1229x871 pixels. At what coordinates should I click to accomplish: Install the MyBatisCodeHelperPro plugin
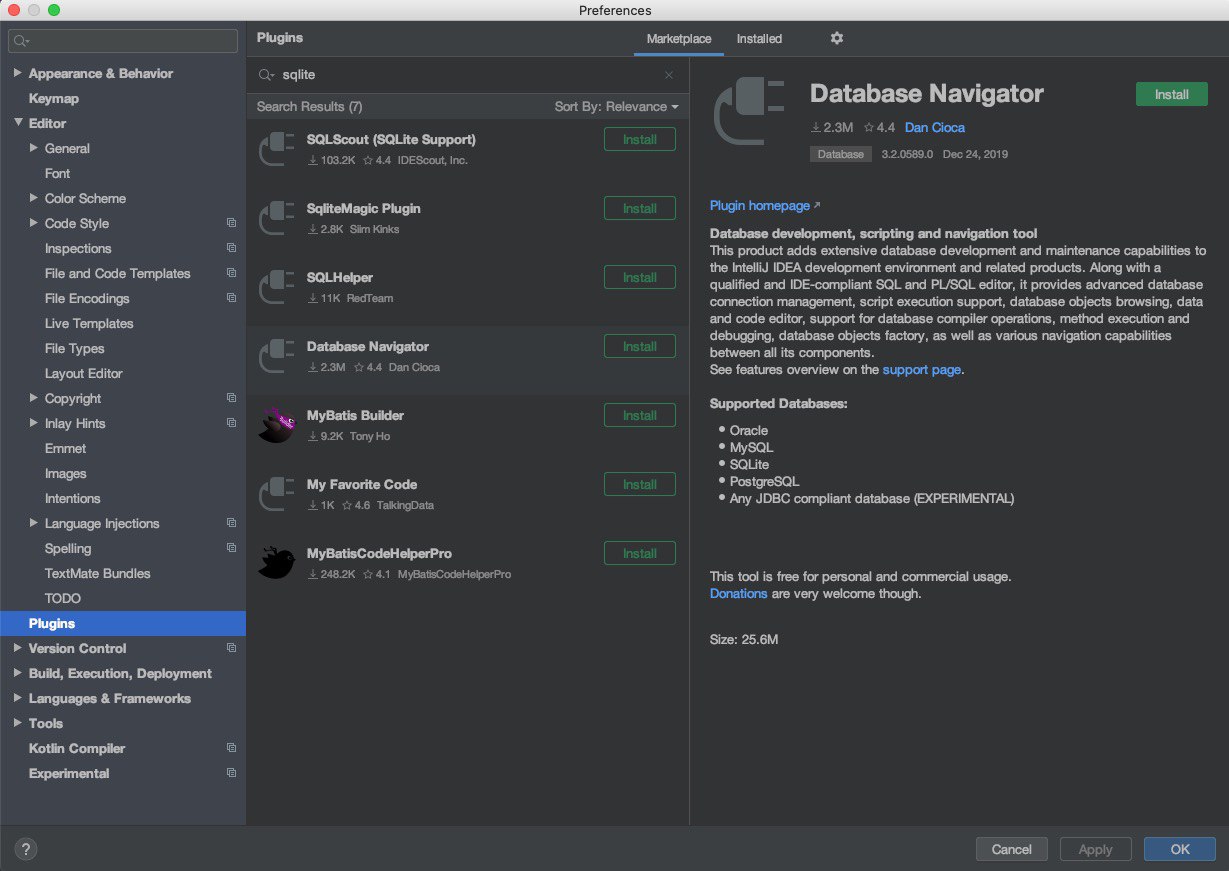point(640,554)
